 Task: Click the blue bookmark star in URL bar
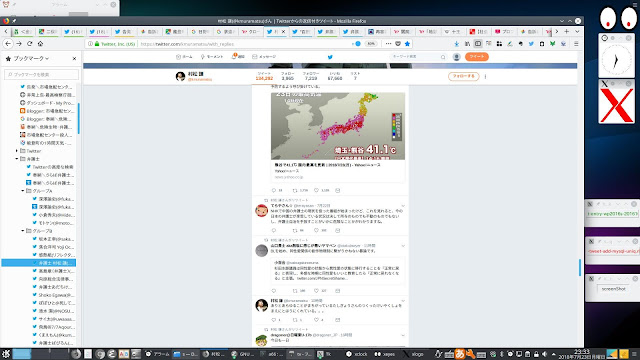(x=407, y=44)
